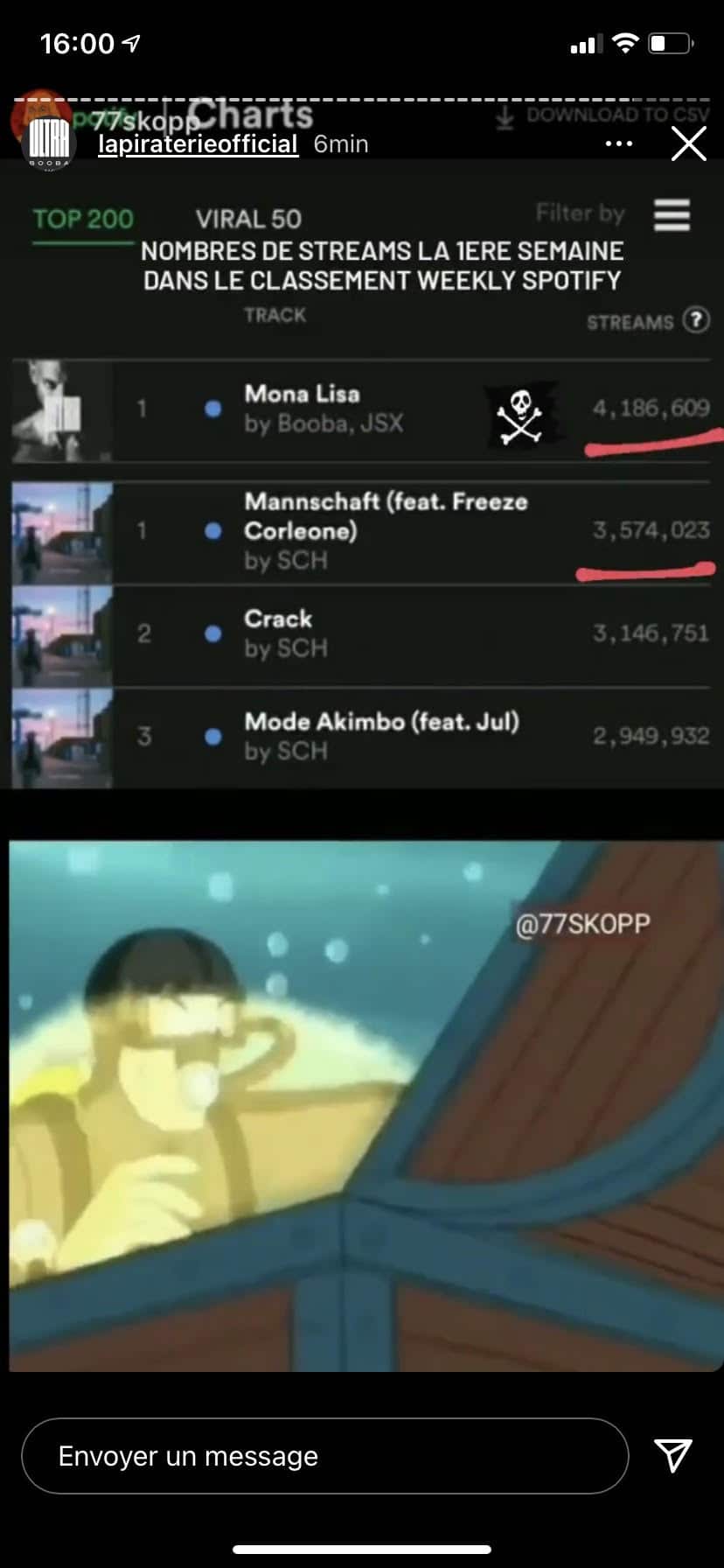724x1568 pixels.
Task: Tap the pirate skull flag sticker
Action: coord(521,414)
